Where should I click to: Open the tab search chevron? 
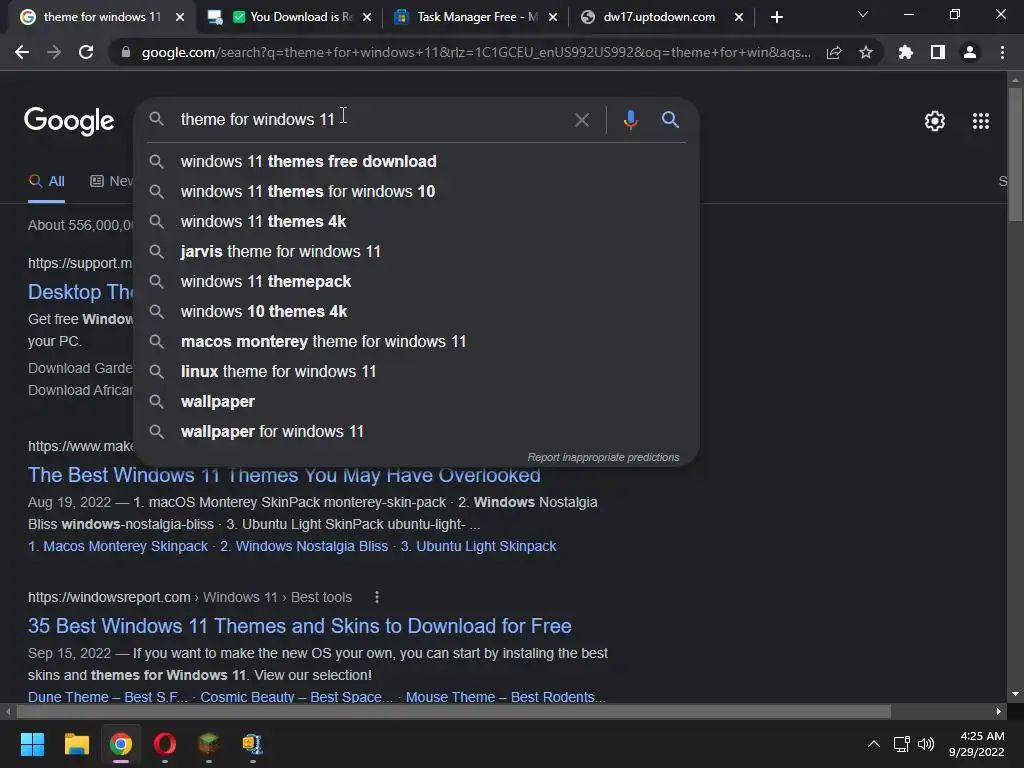[x=863, y=14]
